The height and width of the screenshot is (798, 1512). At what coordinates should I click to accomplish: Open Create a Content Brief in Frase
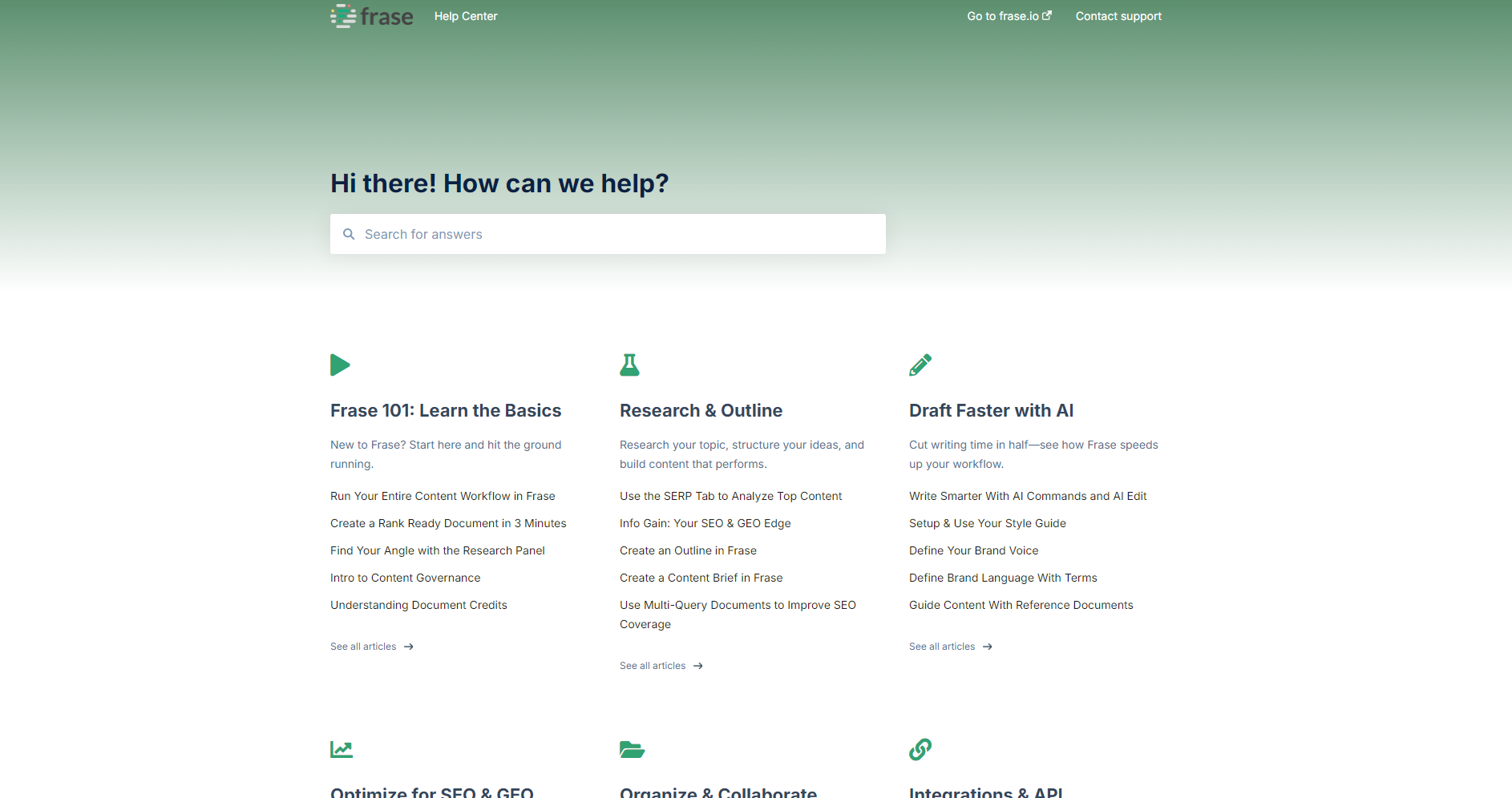(x=701, y=578)
